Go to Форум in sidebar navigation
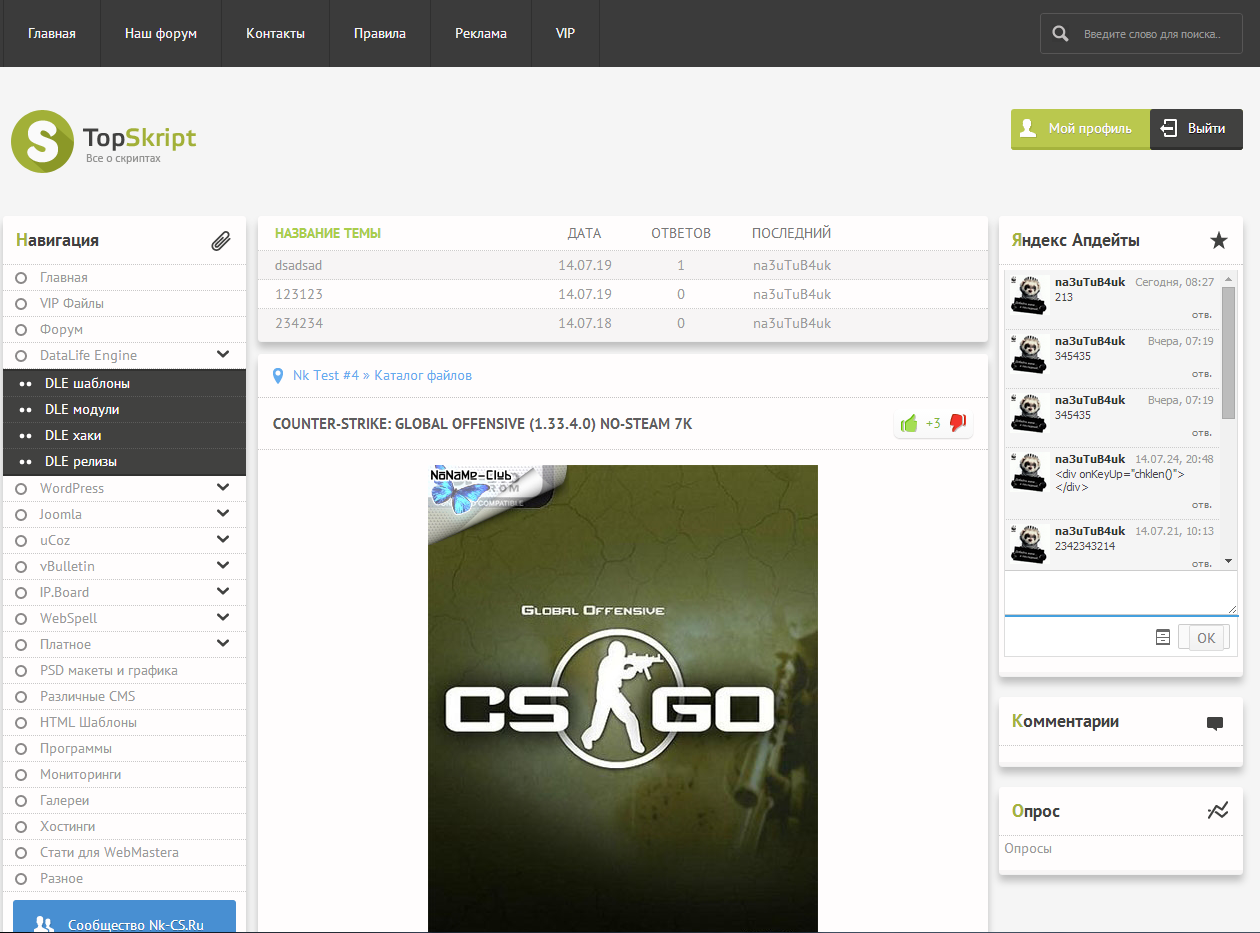Image resolution: width=1260 pixels, height=933 pixels. point(61,329)
